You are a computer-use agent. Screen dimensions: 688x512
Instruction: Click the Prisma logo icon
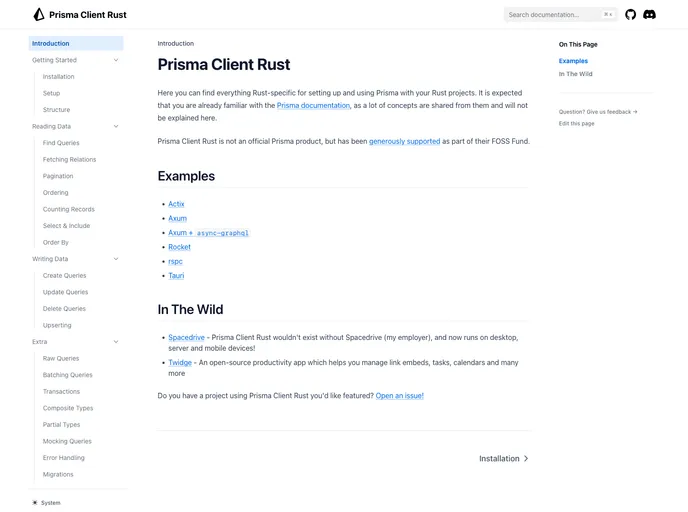coord(39,15)
